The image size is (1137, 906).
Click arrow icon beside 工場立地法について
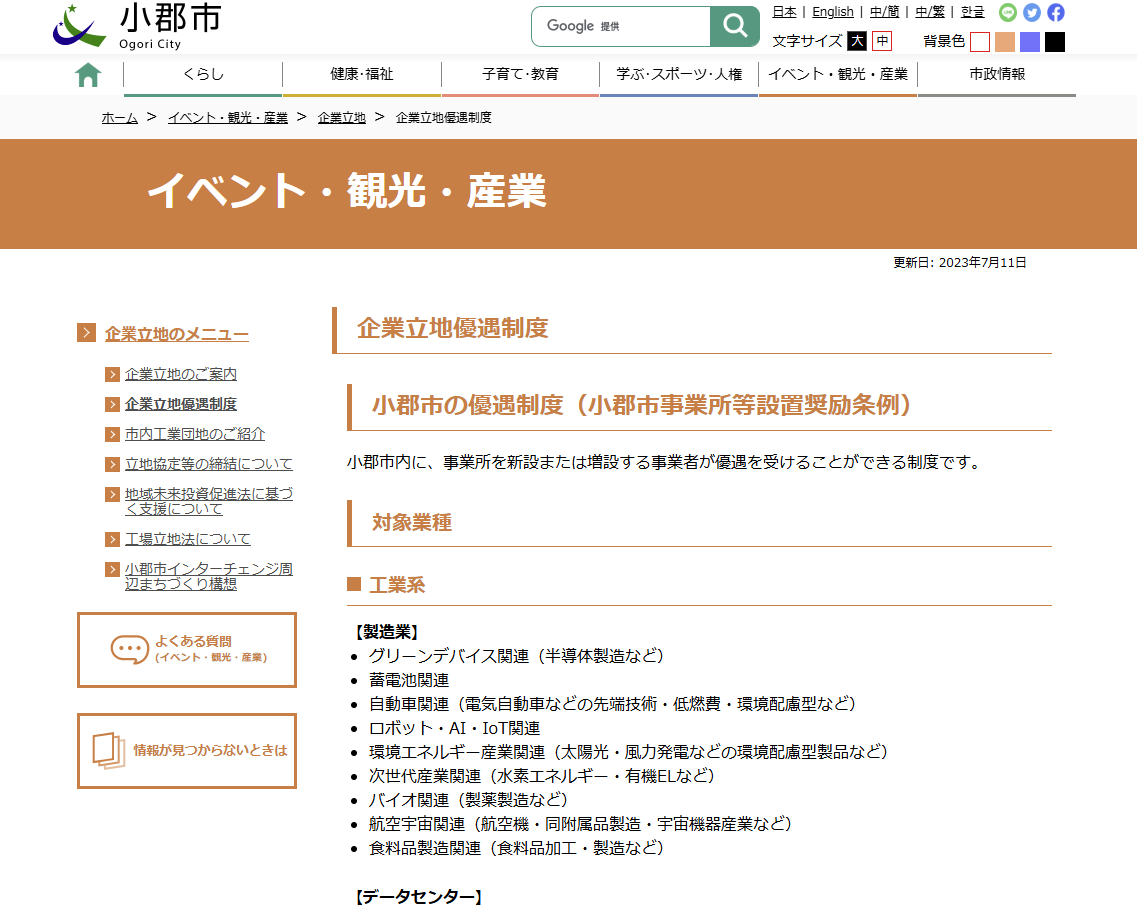pos(112,539)
